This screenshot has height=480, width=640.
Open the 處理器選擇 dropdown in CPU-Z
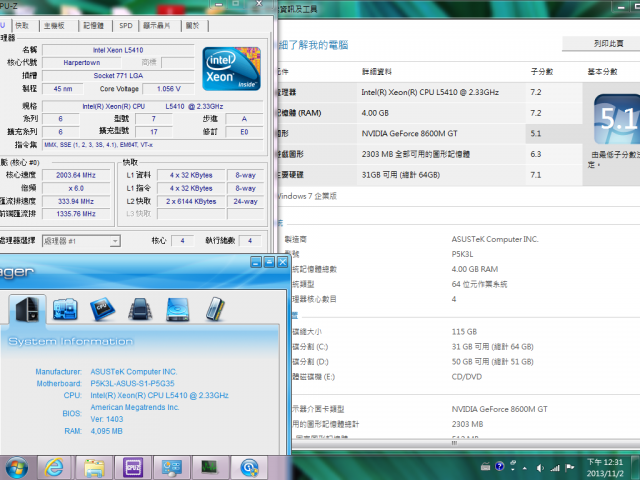pyautogui.click(x=81, y=241)
